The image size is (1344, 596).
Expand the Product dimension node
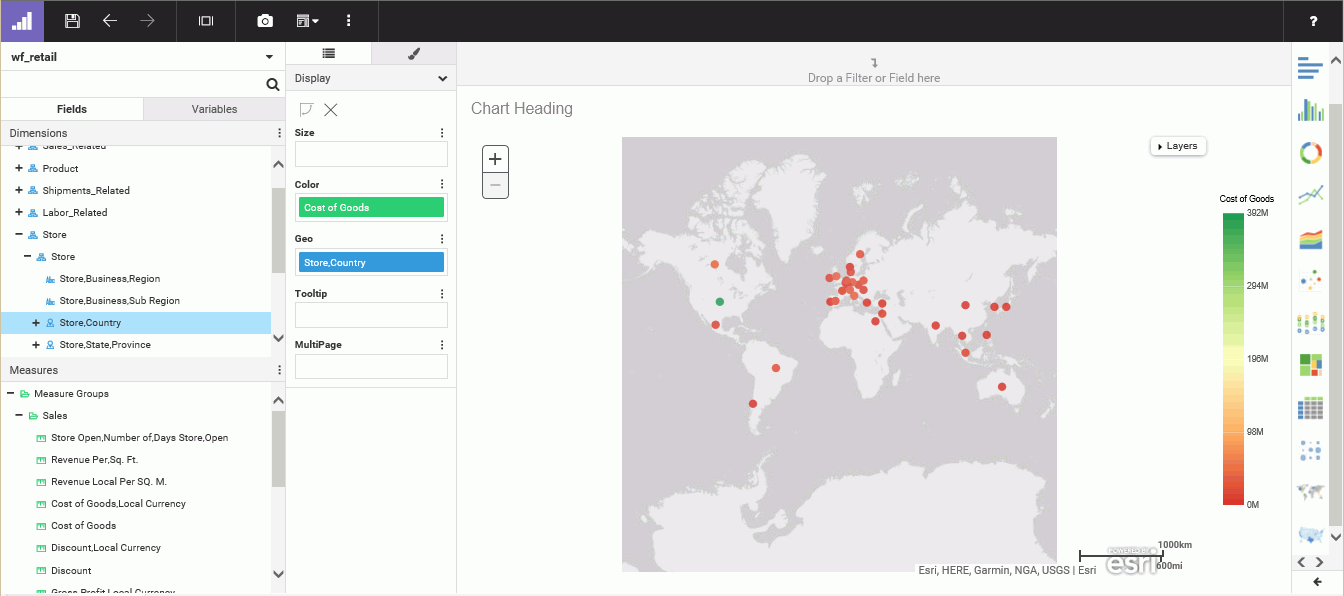[19, 168]
